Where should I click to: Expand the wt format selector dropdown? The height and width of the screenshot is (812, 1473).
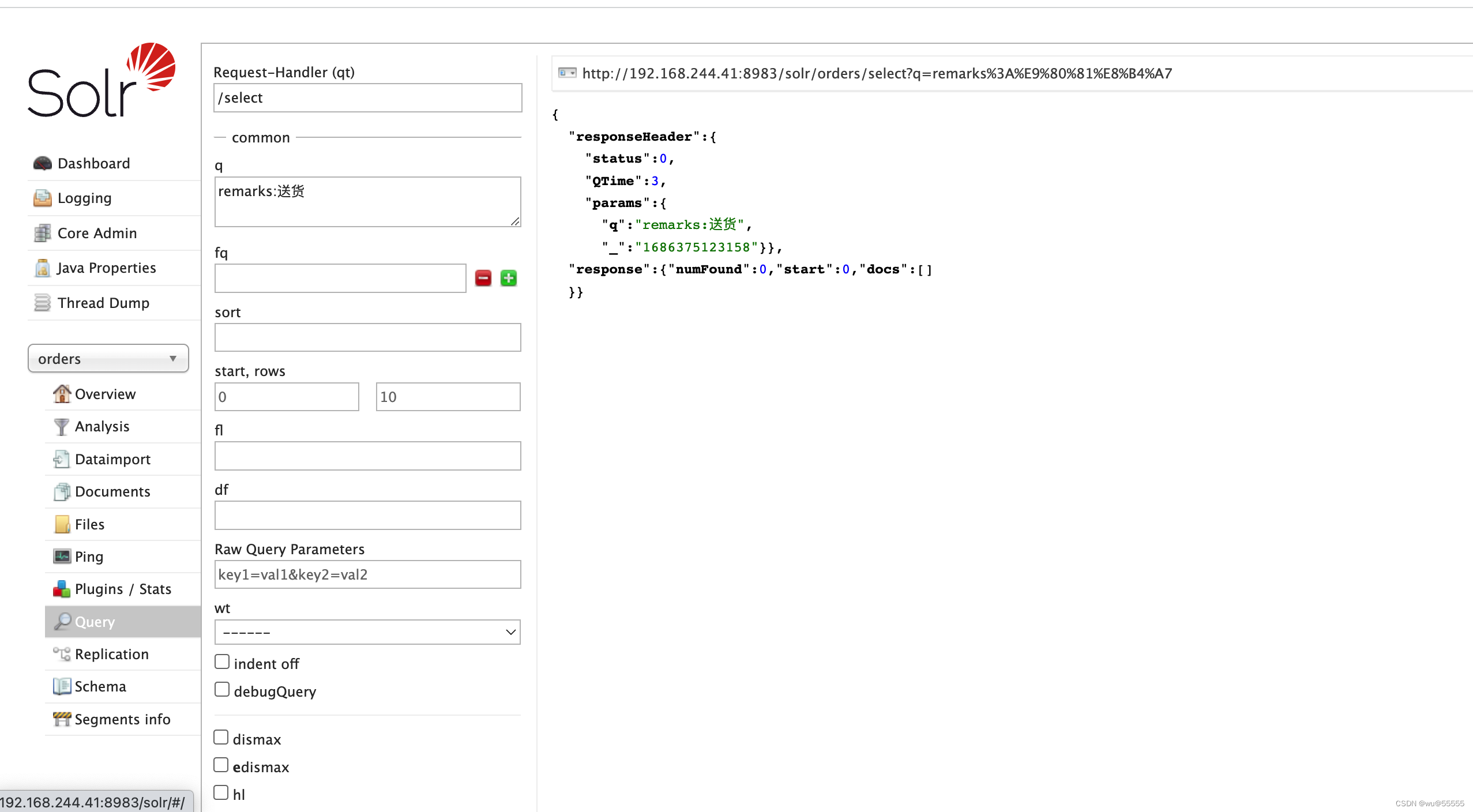pyautogui.click(x=368, y=632)
